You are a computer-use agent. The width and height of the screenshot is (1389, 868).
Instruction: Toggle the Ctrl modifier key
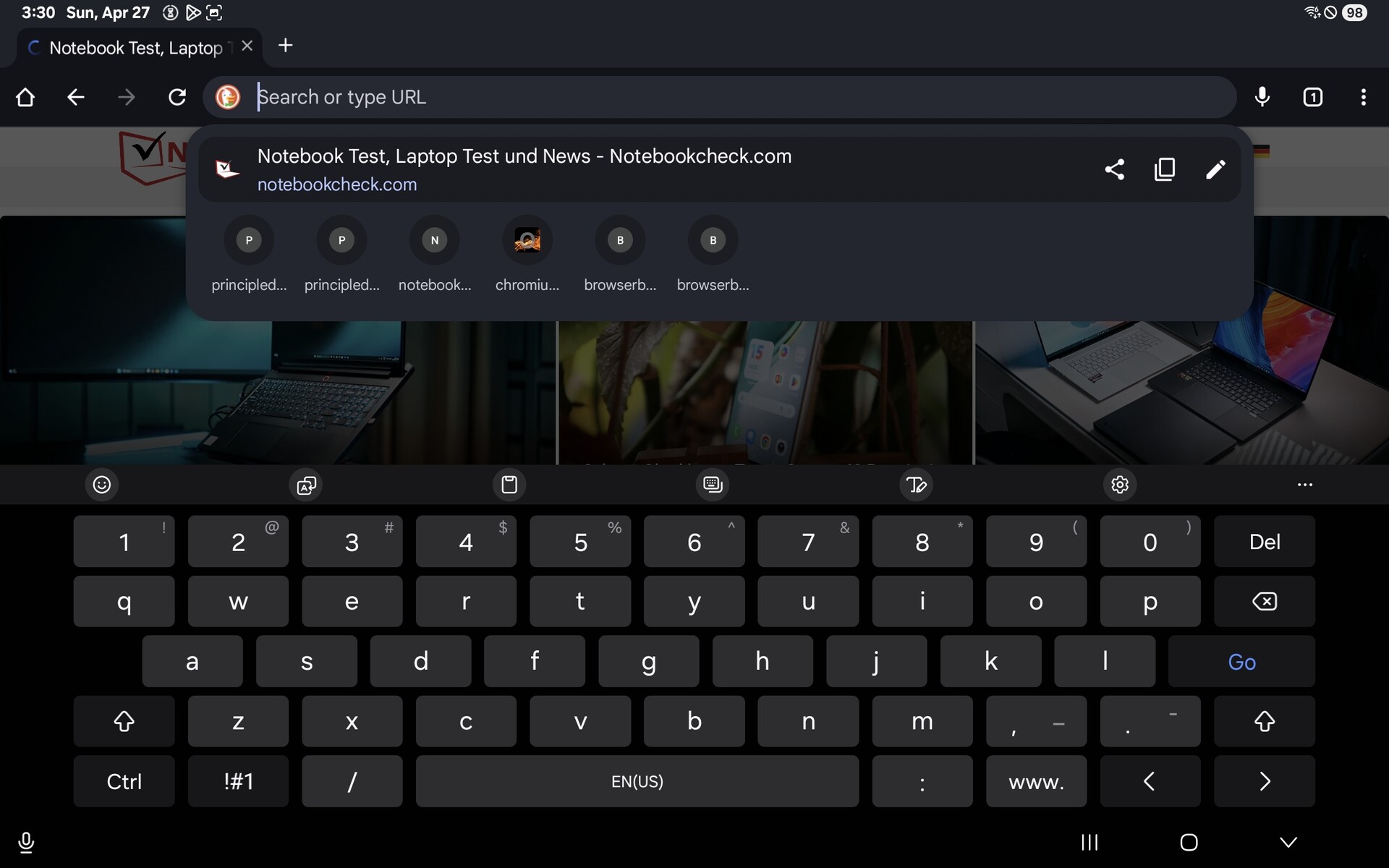(x=124, y=781)
